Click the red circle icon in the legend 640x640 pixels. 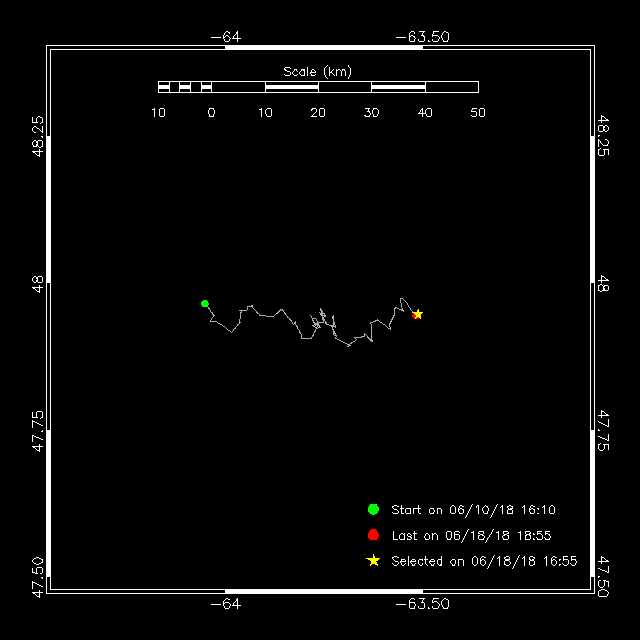(373, 535)
